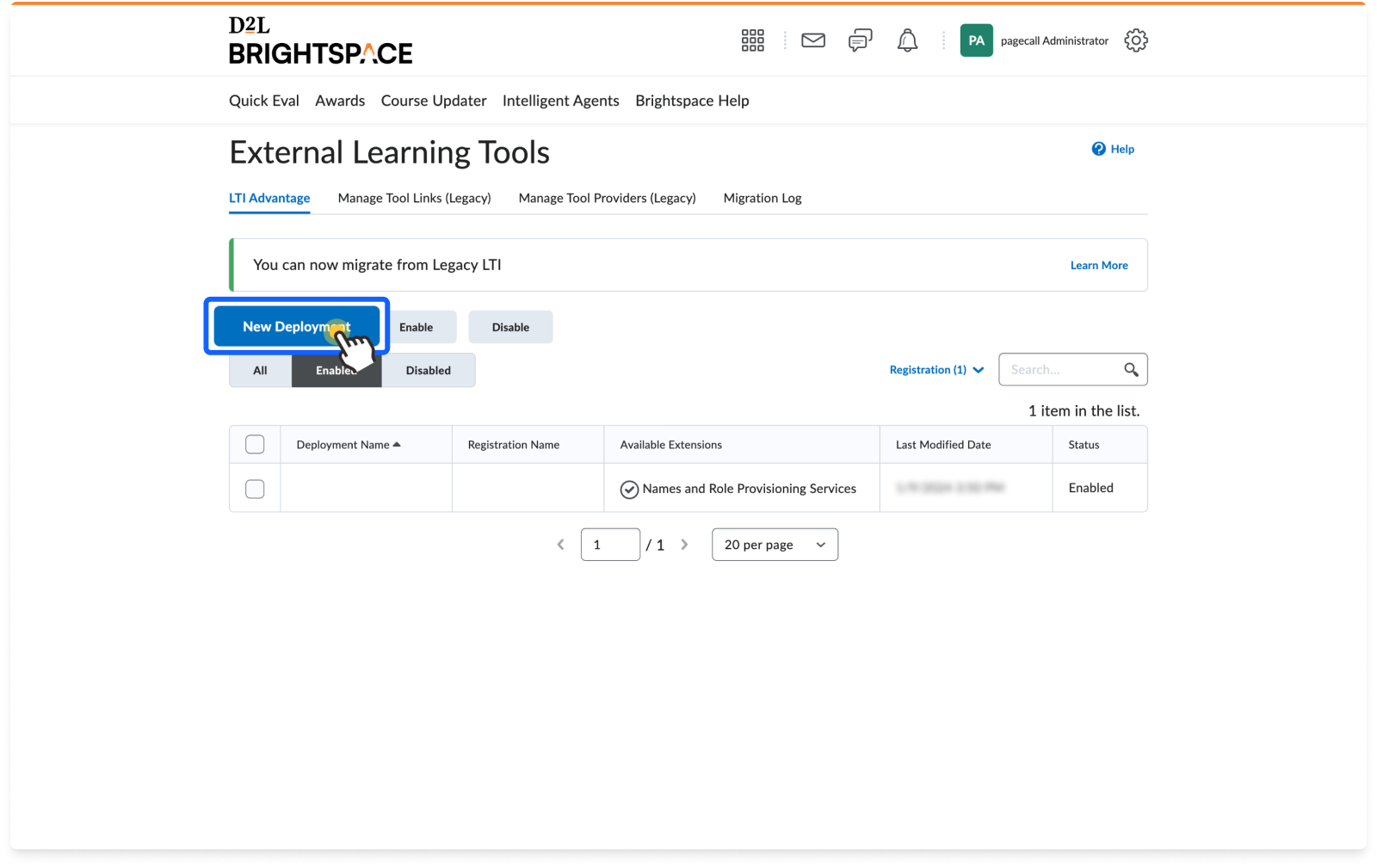Screen dimensions: 1377x868
Task: Open Brightspace Help in navbar
Action: (692, 101)
